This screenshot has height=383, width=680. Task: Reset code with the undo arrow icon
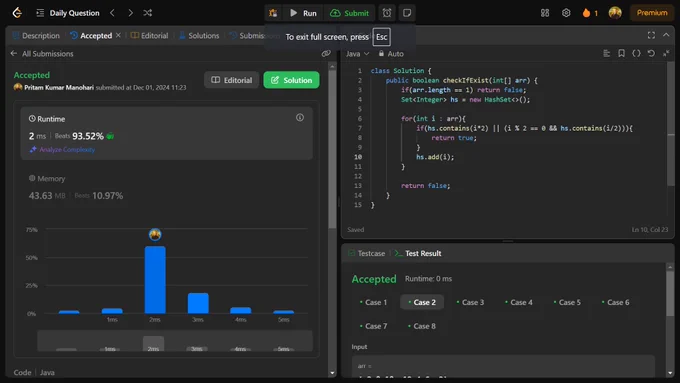(651, 53)
